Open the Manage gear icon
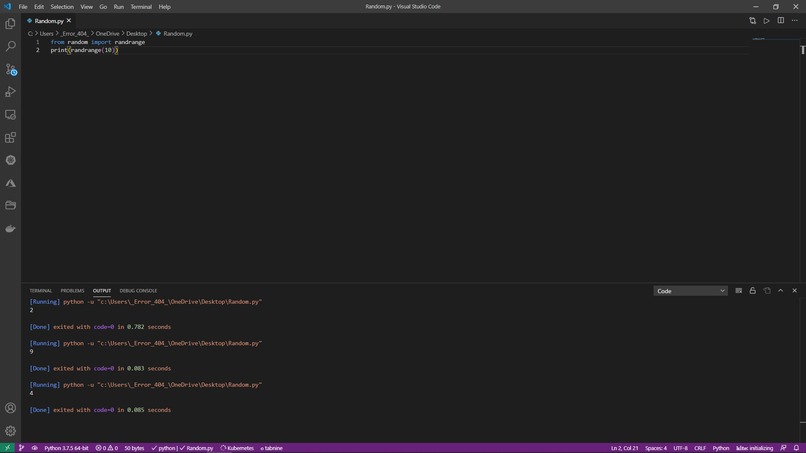The width and height of the screenshot is (806, 453). [10, 431]
